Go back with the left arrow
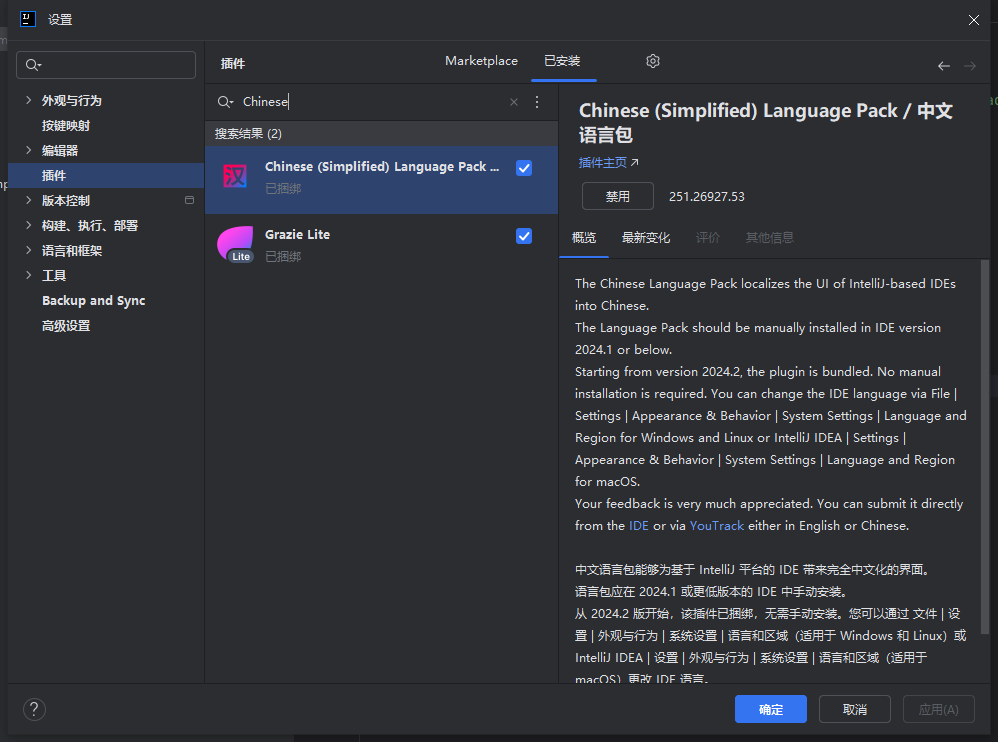This screenshot has width=998, height=742. 944,66
